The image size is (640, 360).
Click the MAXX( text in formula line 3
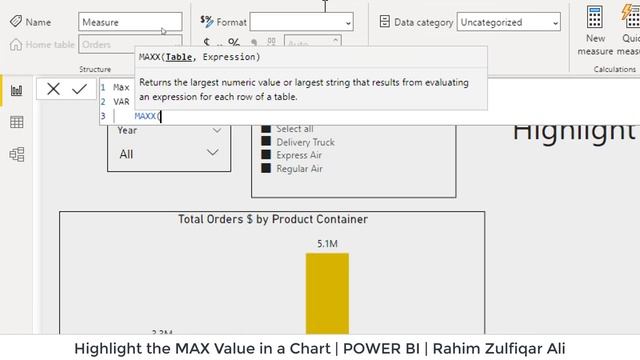tap(148, 116)
